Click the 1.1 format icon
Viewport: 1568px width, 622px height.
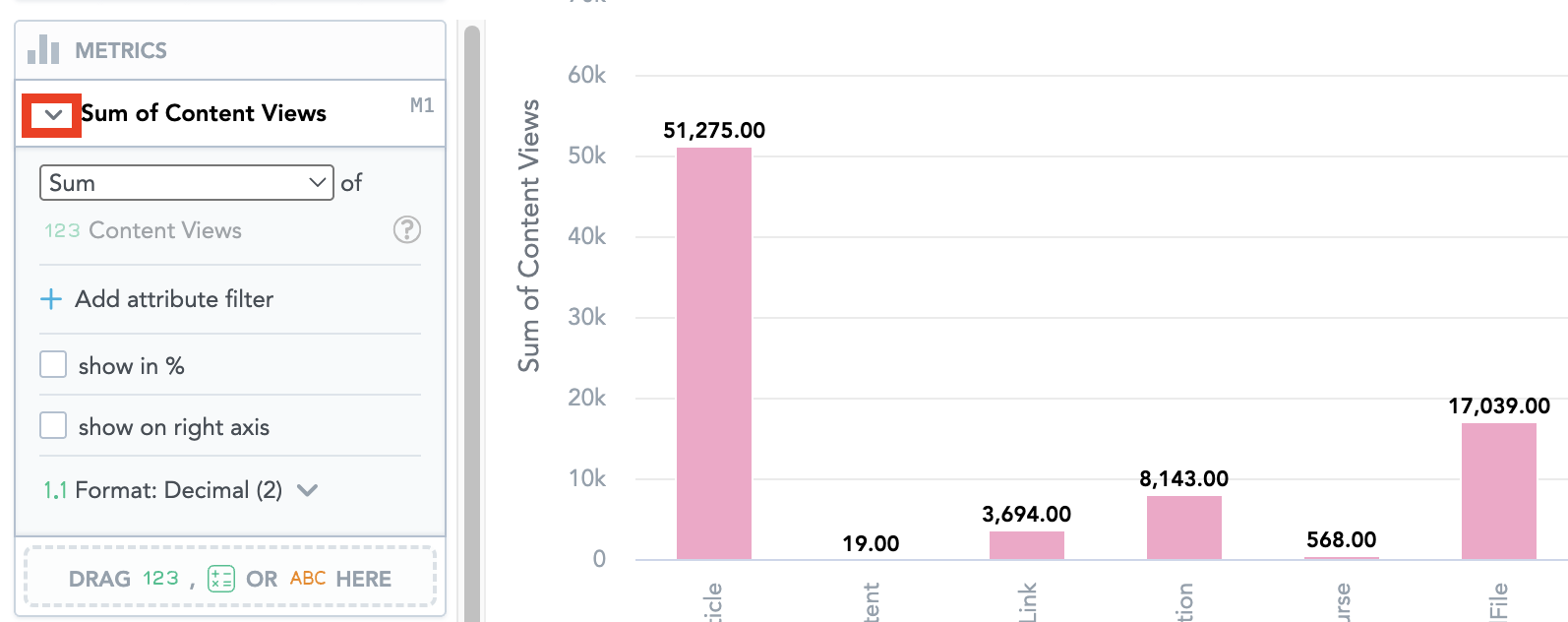55,490
